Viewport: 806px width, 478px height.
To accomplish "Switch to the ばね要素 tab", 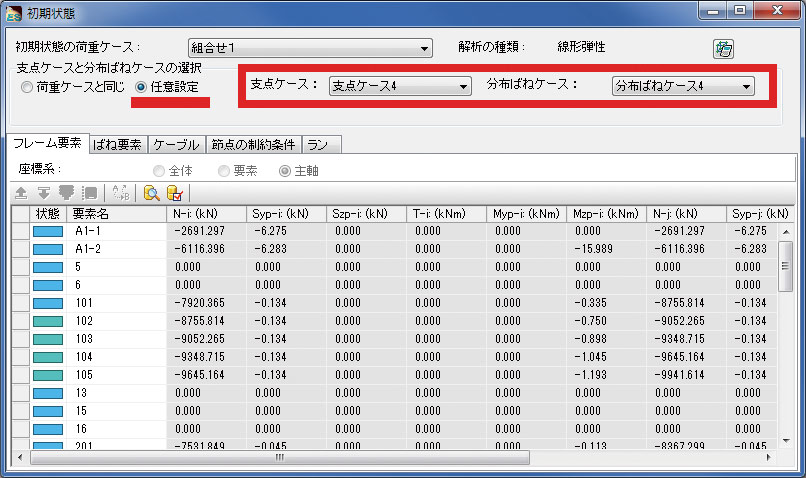I will [x=118, y=145].
